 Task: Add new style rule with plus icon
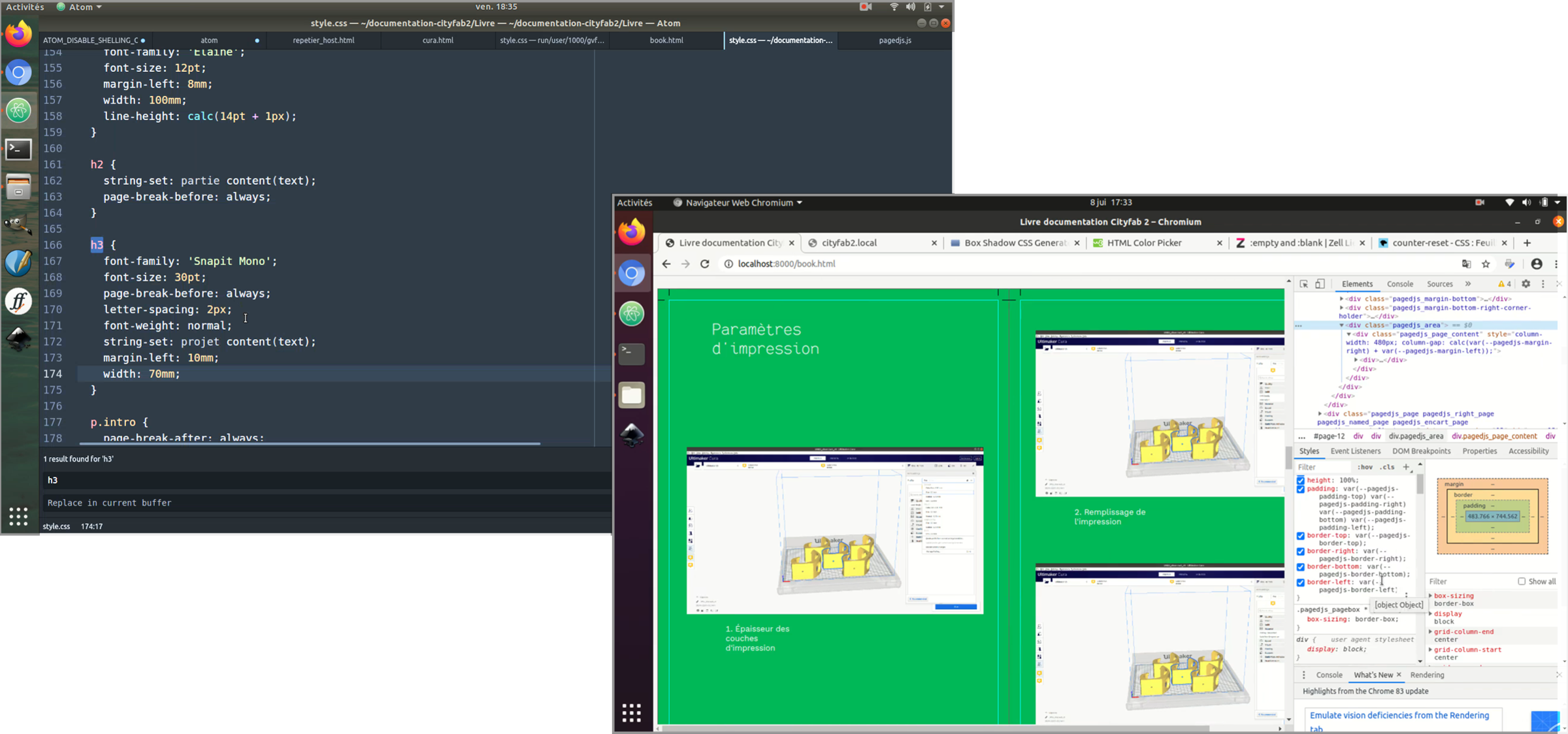1407,467
